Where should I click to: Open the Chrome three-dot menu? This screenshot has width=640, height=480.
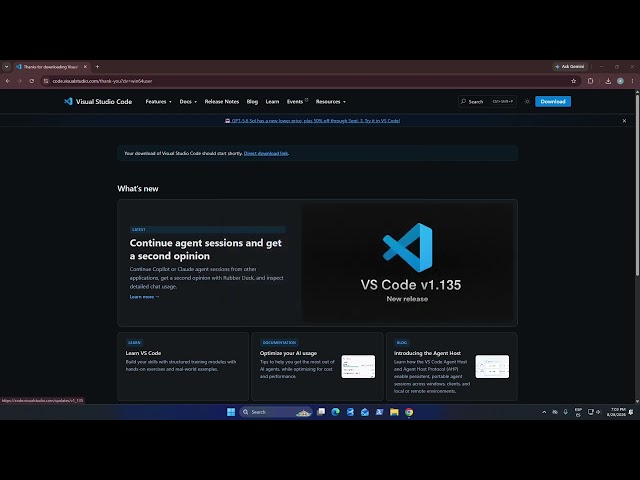tap(632, 81)
